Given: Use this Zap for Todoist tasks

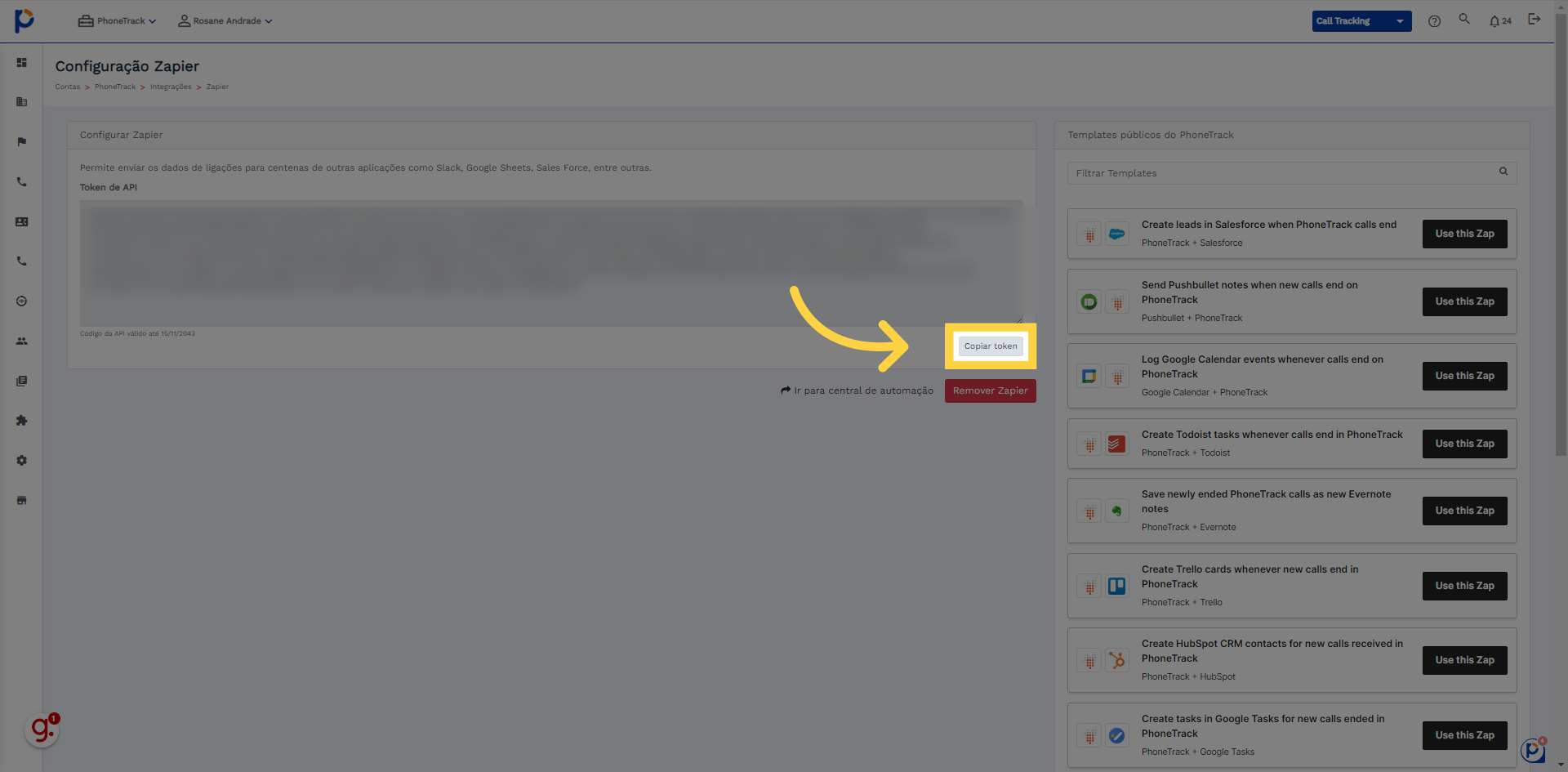Looking at the screenshot, I should point(1464,444).
